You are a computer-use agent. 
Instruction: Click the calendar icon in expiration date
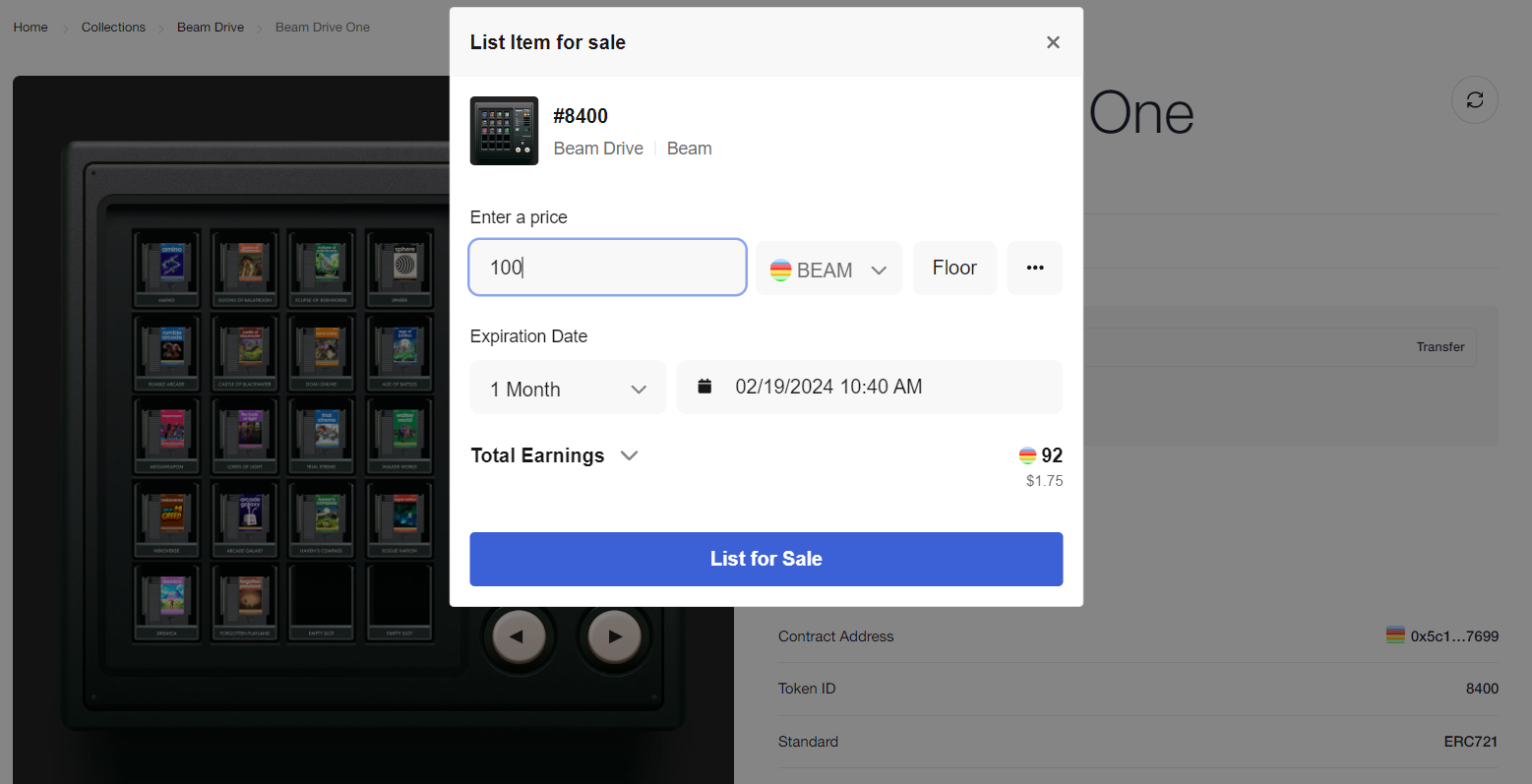point(705,387)
